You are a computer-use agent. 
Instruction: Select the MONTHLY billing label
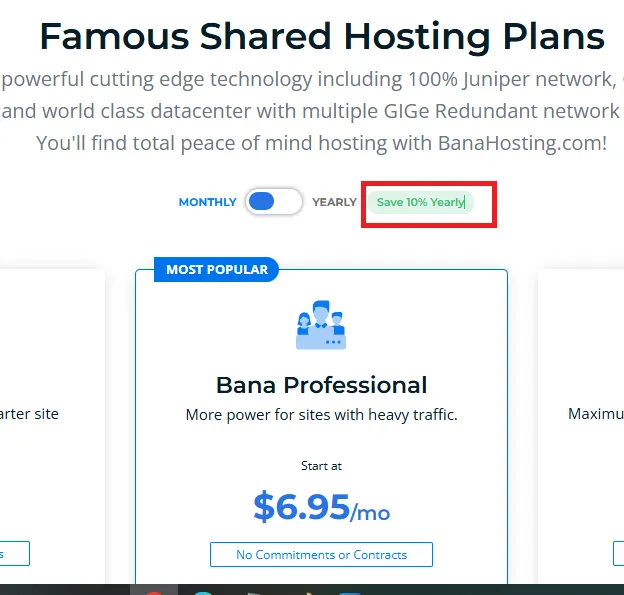pyautogui.click(x=207, y=202)
